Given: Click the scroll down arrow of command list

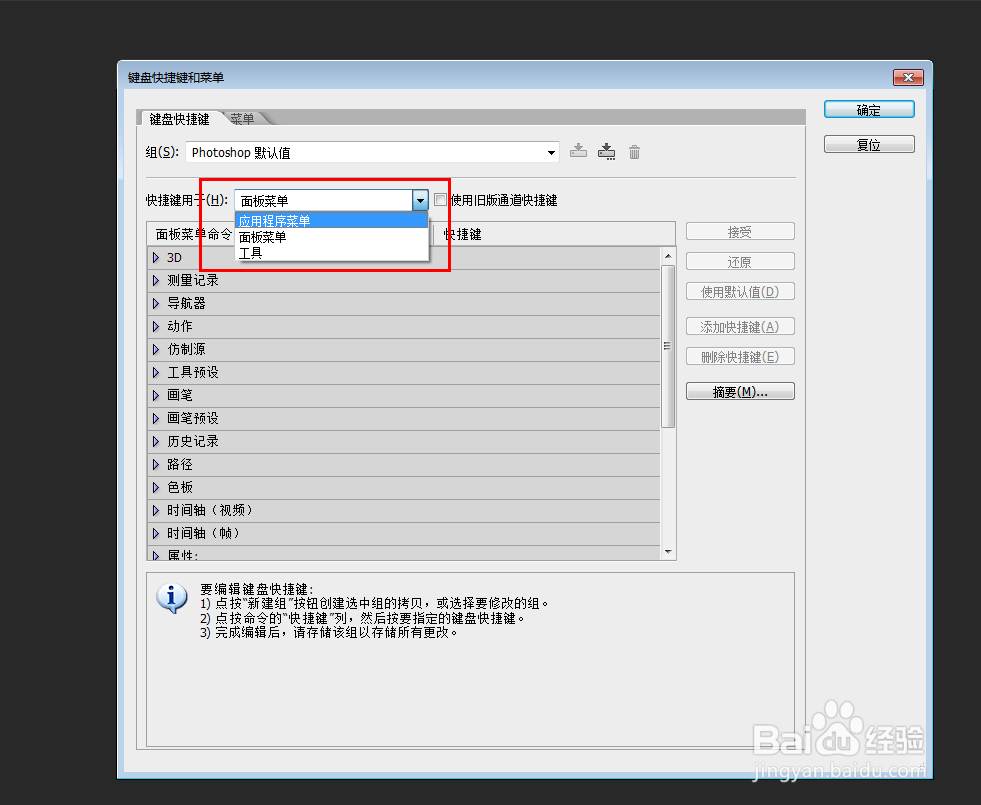Looking at the screenshot, I should click(668, 552).
